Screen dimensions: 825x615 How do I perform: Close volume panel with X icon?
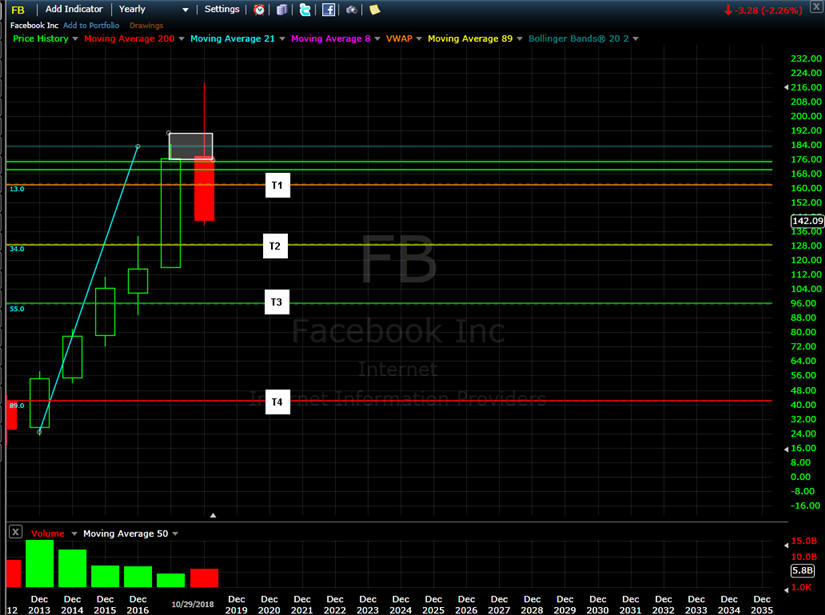tap(16, 532)
